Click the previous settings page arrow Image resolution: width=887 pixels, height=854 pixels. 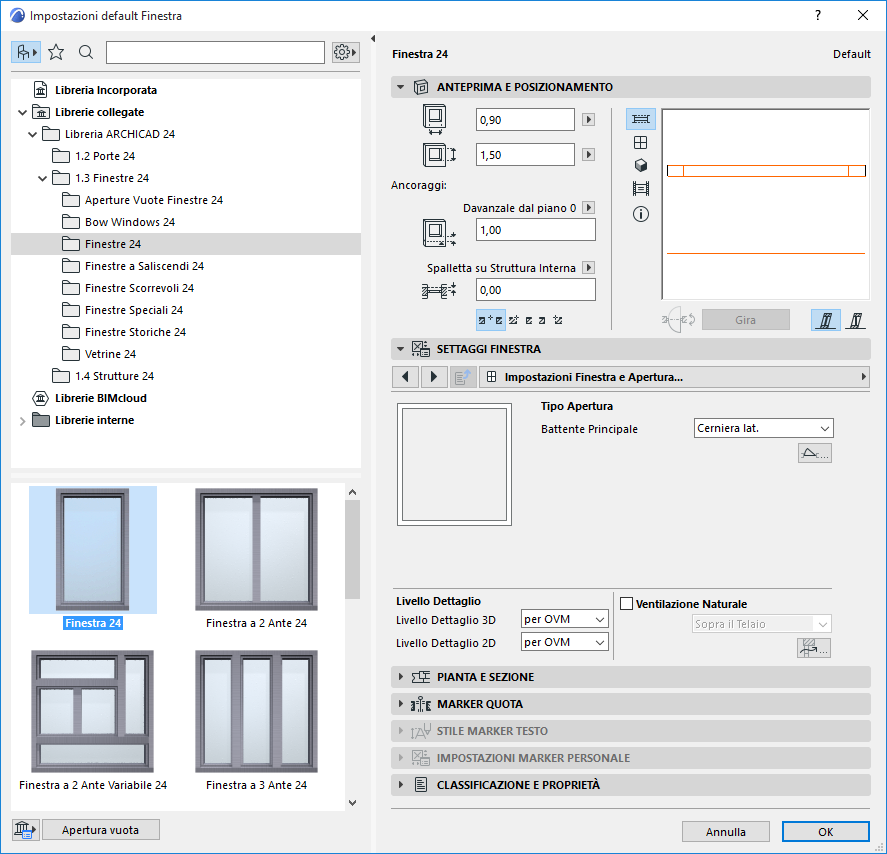tap(405, 377)
